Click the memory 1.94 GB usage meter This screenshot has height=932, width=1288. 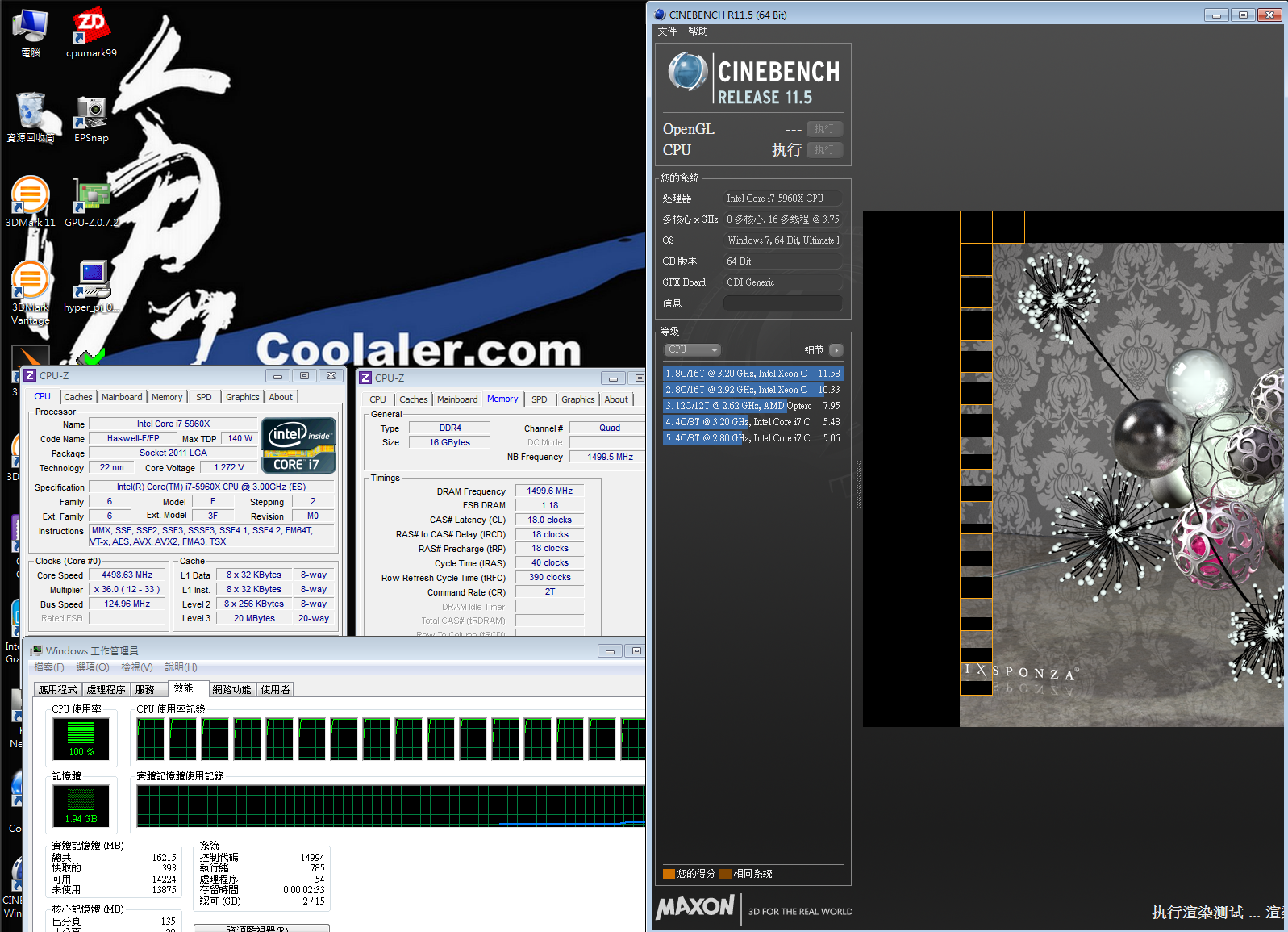pos(81,805)
